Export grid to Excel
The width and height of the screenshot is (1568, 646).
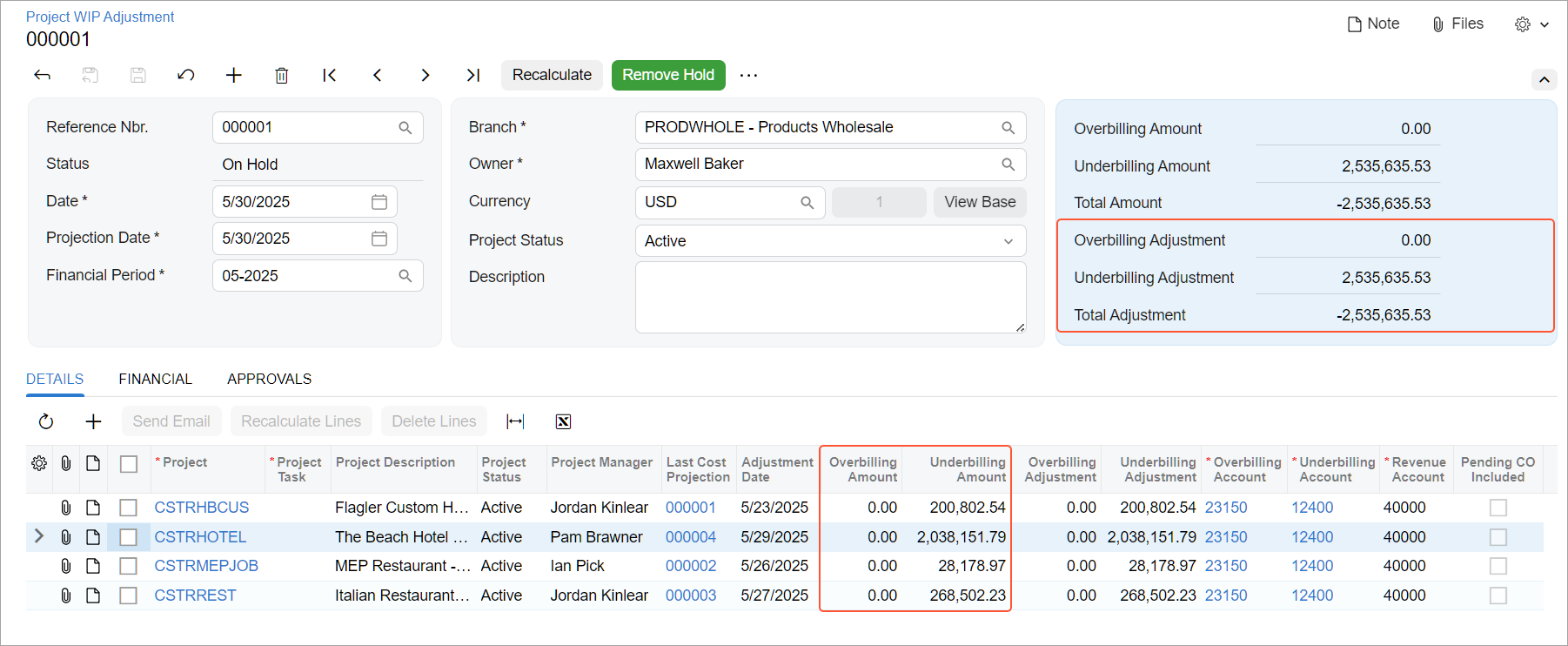[x=563, y=422]
